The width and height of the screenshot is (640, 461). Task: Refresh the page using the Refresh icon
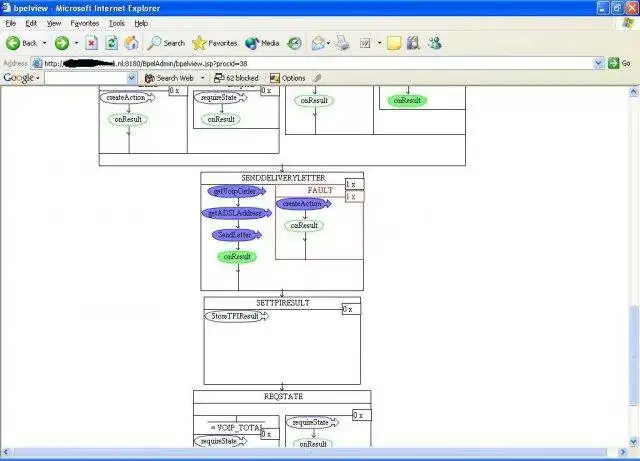(x=111, y=43)
